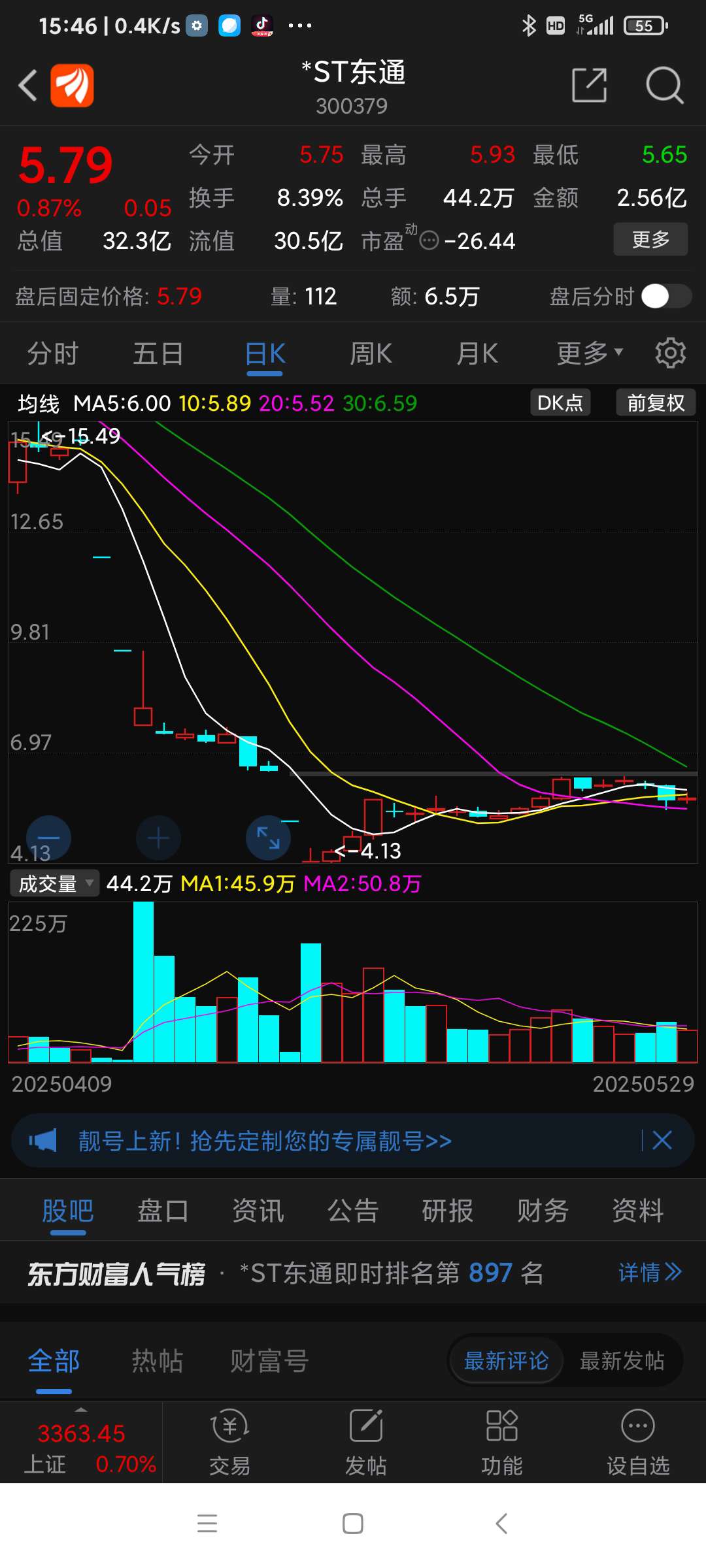Open 资讯 news tab
Screen dimensions: 706x1568
[258, 1211]
